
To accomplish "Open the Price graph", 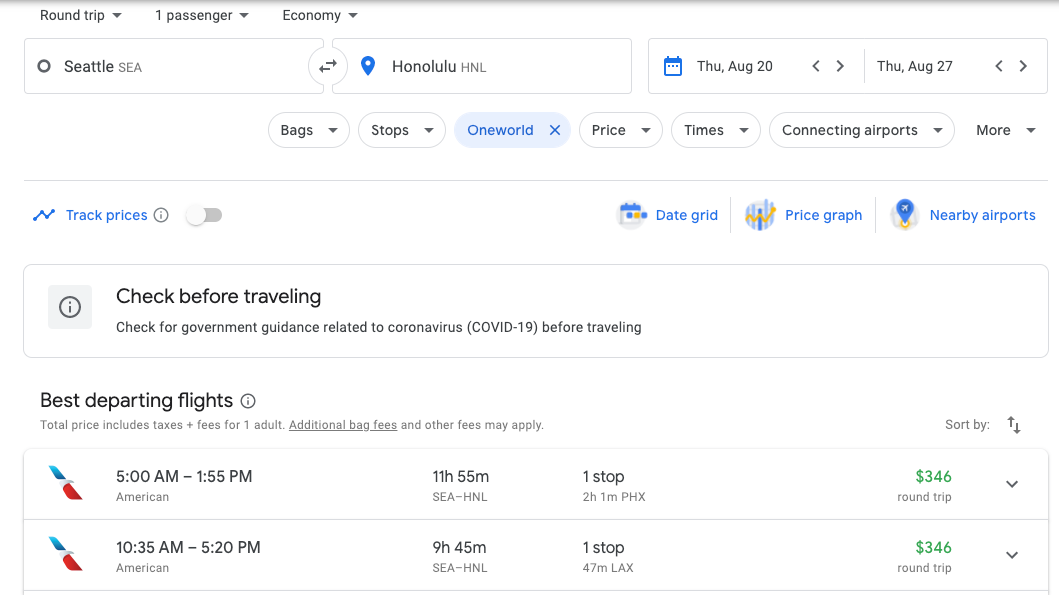I will coord(804,215).
